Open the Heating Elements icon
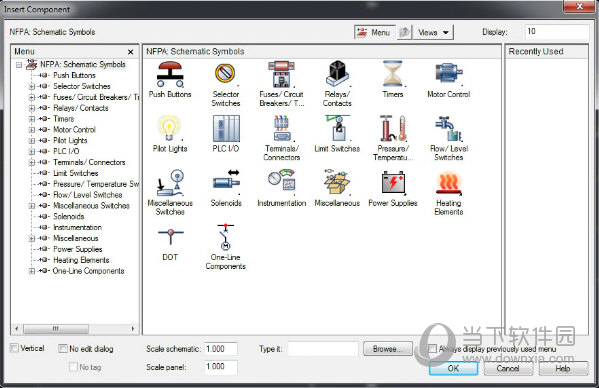The image size is (599, 388). pyautogui.click(x=449, y=183)
